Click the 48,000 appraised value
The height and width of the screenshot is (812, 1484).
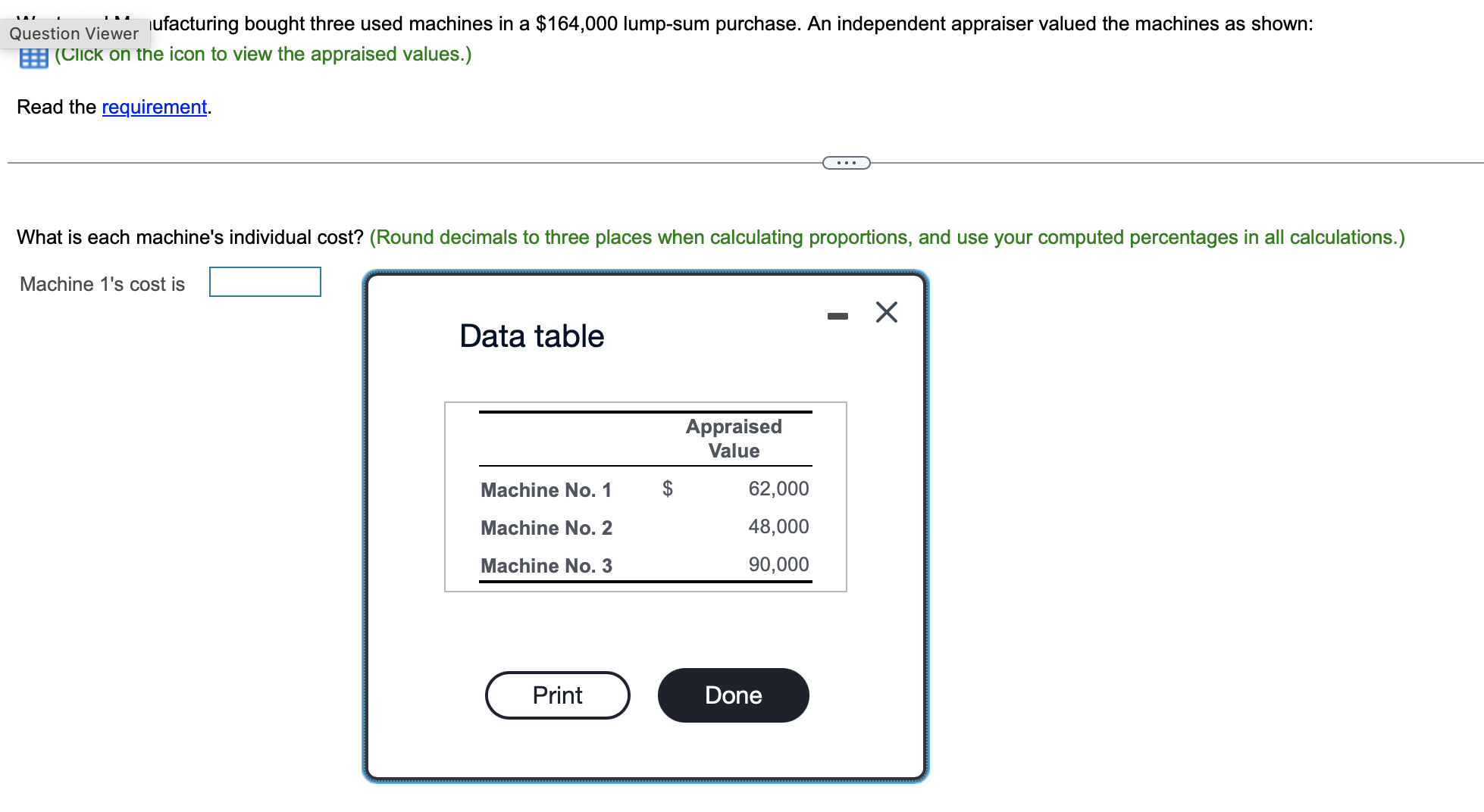tap(778, 526)
